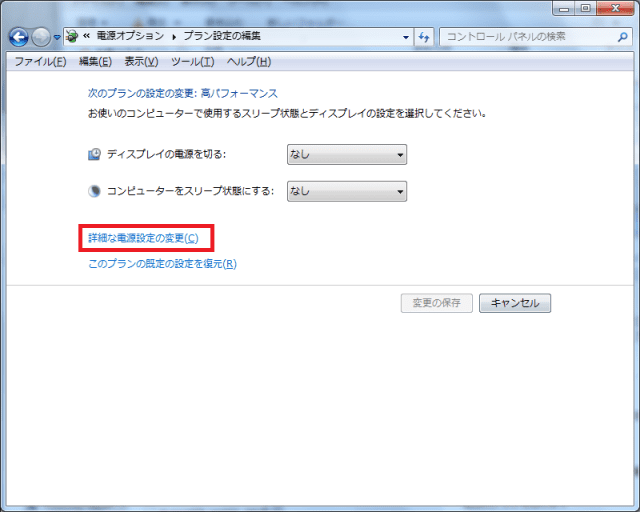Open the ツール(T) menu
Screen dimensions: 640x512
coord(192,62)
